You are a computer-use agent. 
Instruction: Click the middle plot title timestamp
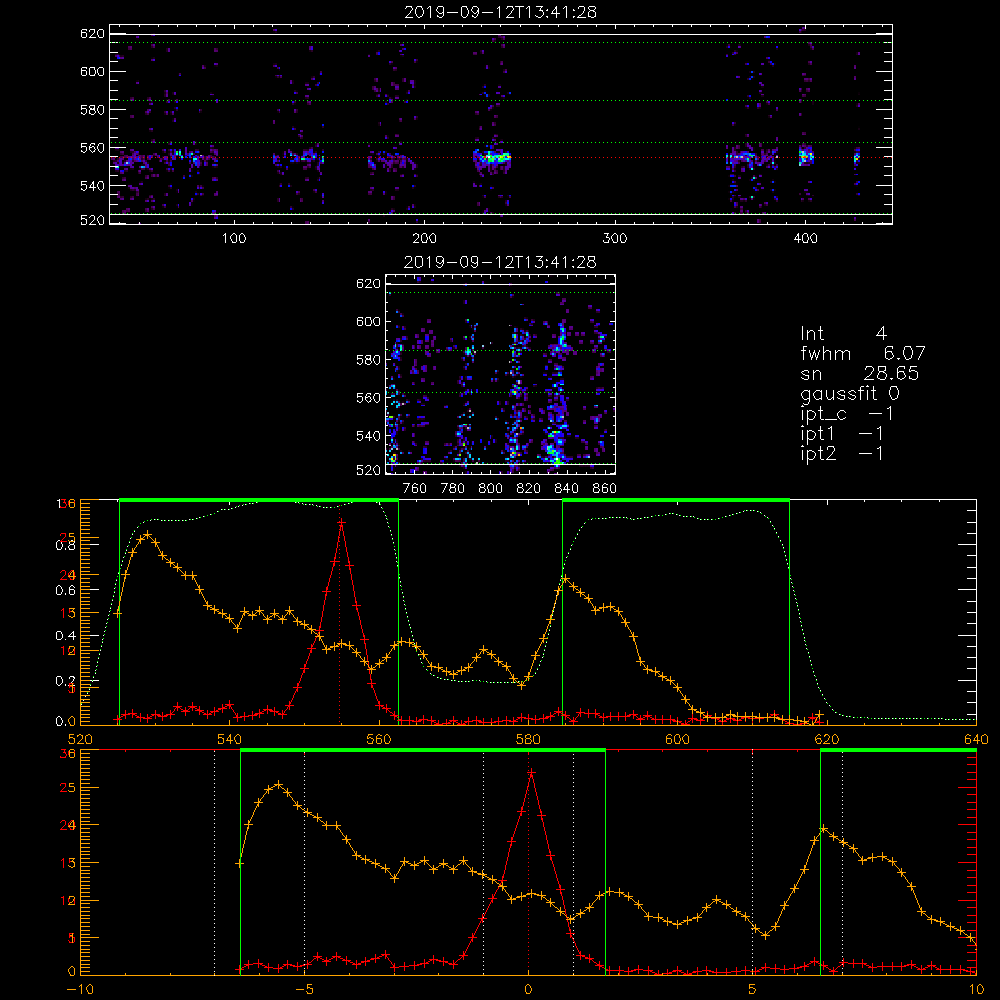[500, 262]
